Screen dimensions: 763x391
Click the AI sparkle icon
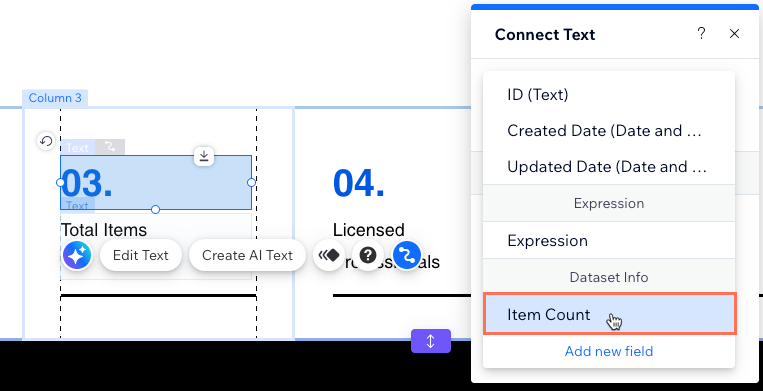(77, 255)
